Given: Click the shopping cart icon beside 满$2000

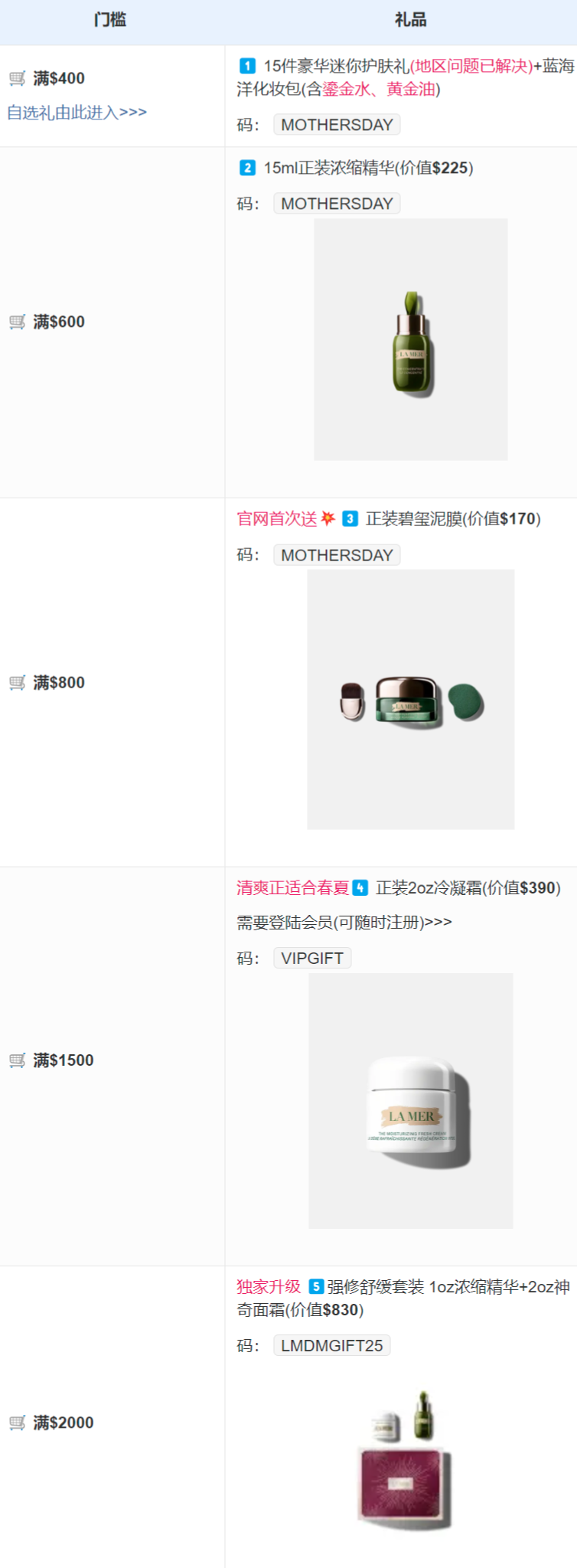Looking at the screenshot, I should (x=17, y=1423).
